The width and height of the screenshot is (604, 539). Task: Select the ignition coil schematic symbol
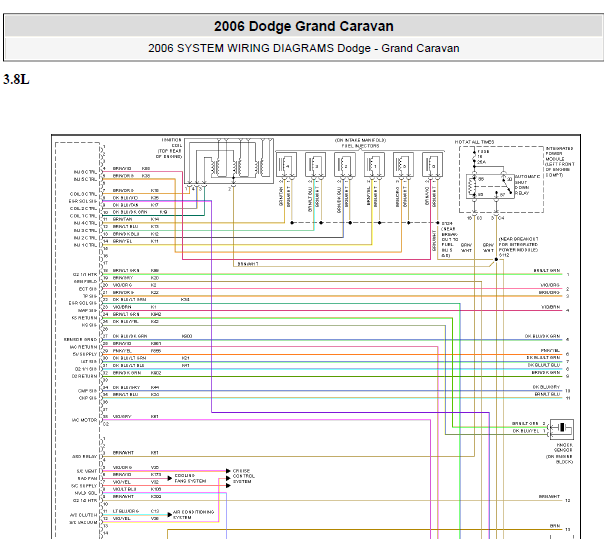tap(229, 161)
